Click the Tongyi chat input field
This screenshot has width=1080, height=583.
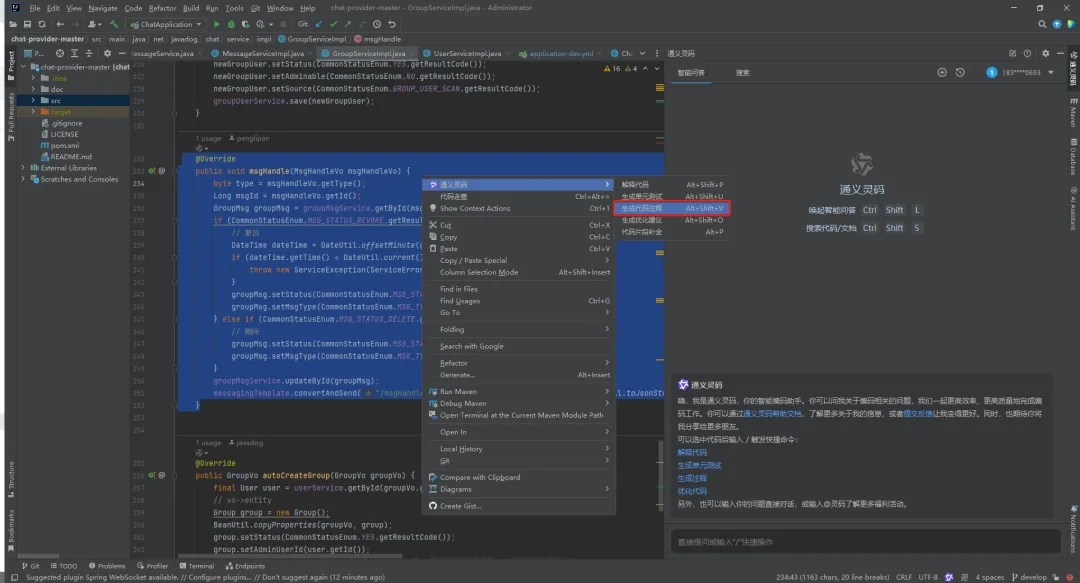pos(866,542)
